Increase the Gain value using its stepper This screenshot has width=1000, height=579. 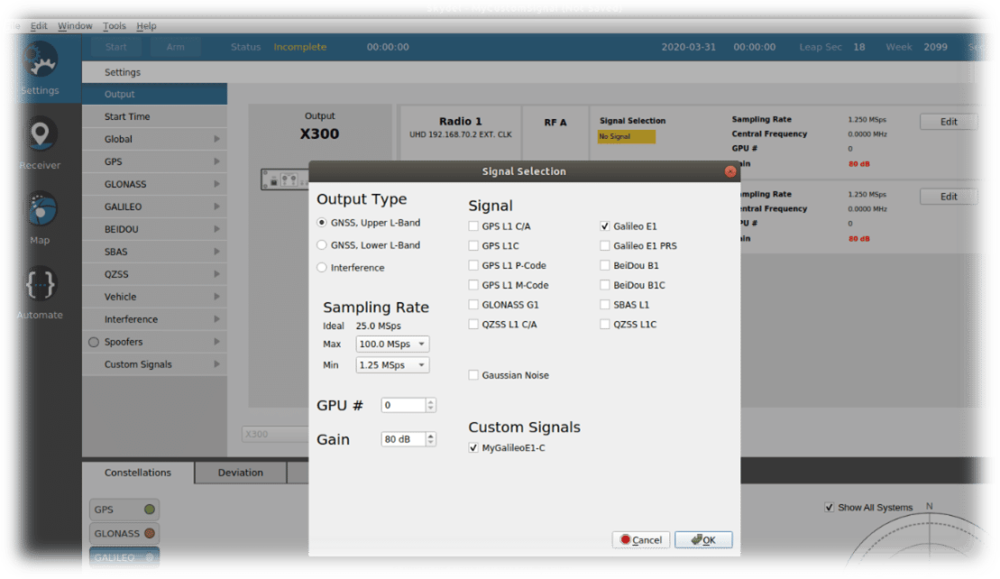click(431, 434)
